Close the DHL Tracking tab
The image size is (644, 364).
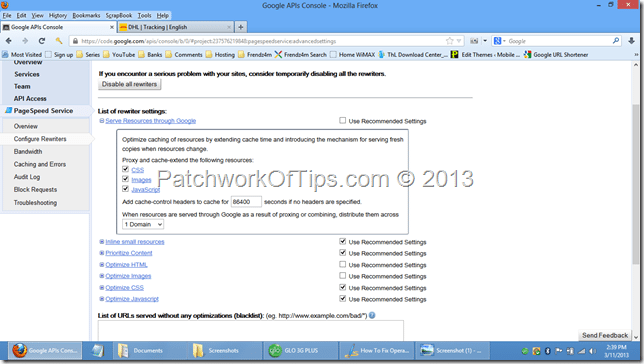pyautogui.click(x=229, y=27)
